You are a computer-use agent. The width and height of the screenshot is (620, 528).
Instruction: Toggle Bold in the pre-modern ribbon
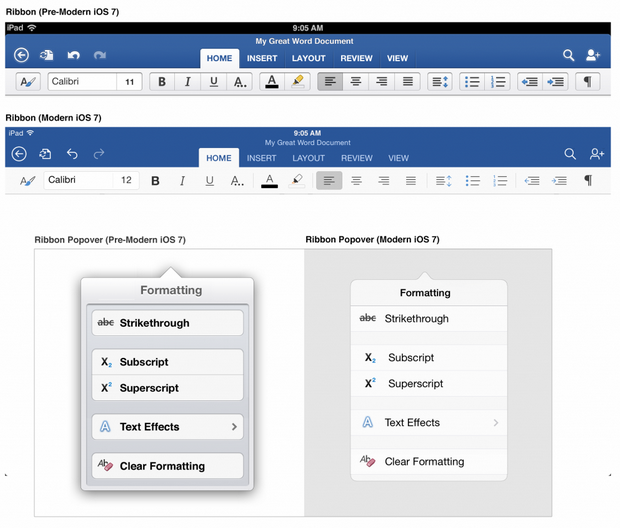point(162,82)
